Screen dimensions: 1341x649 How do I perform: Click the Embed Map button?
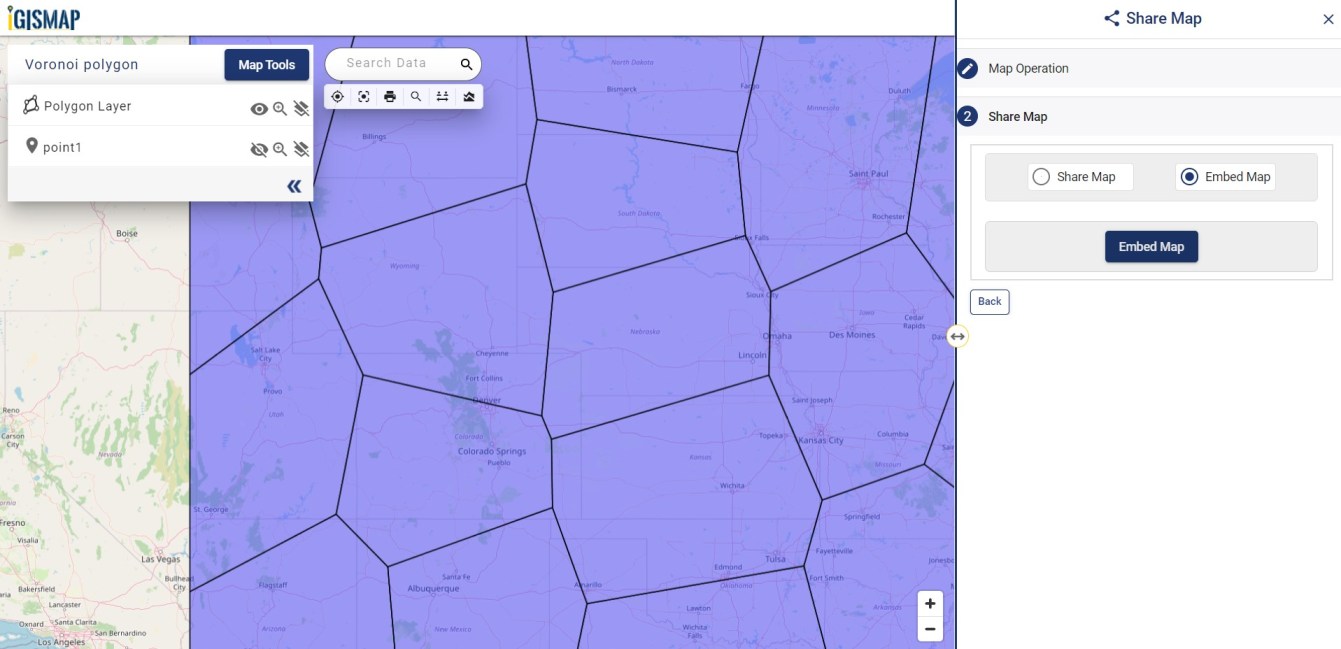(1151, 246)
